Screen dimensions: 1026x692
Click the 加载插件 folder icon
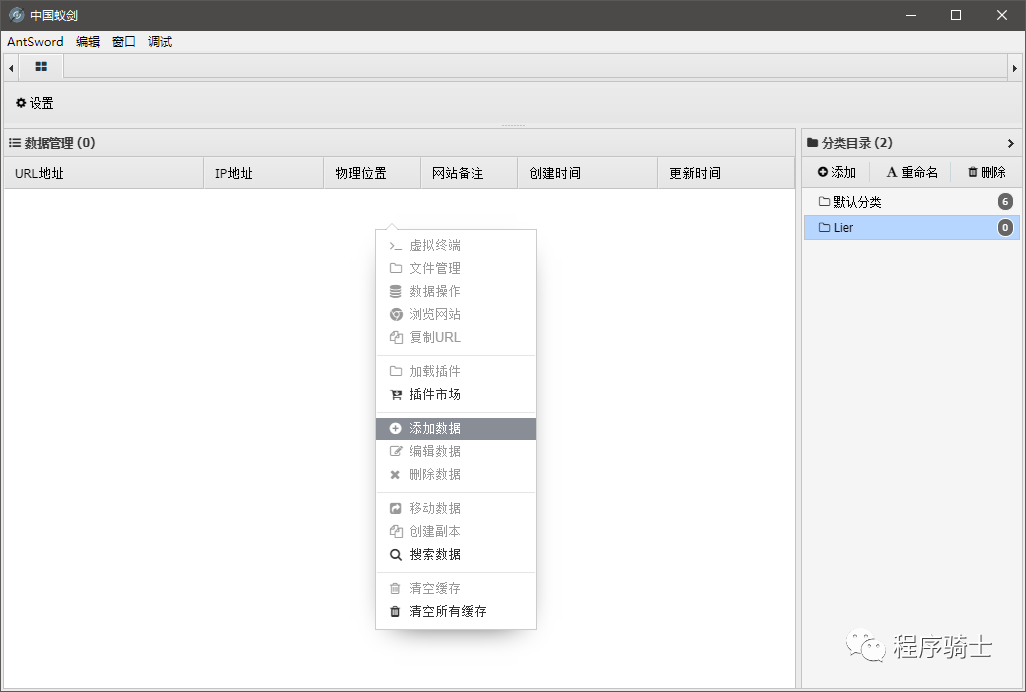click(x=395, y=372)
